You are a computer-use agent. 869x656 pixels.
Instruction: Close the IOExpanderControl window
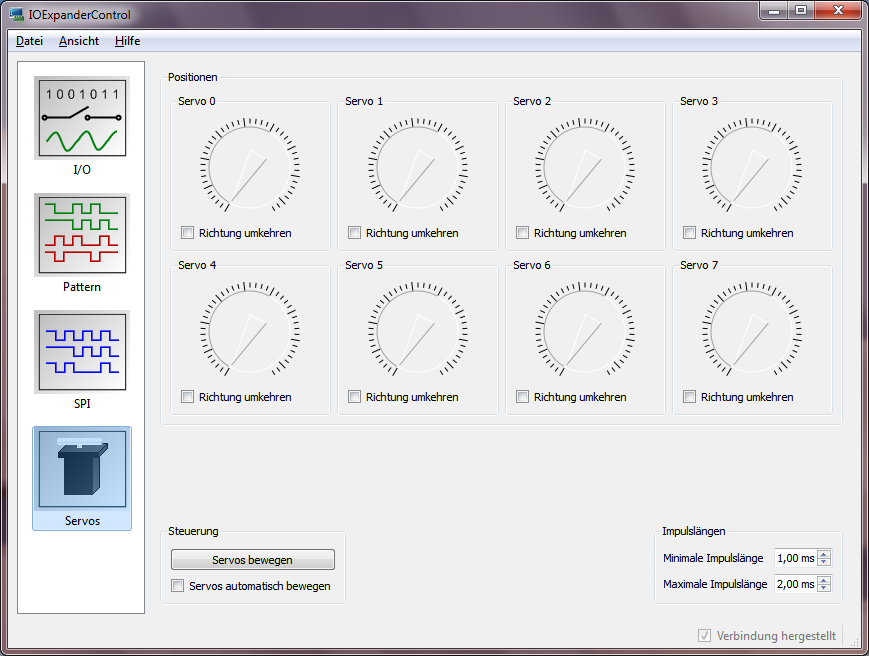click(838, 11)
